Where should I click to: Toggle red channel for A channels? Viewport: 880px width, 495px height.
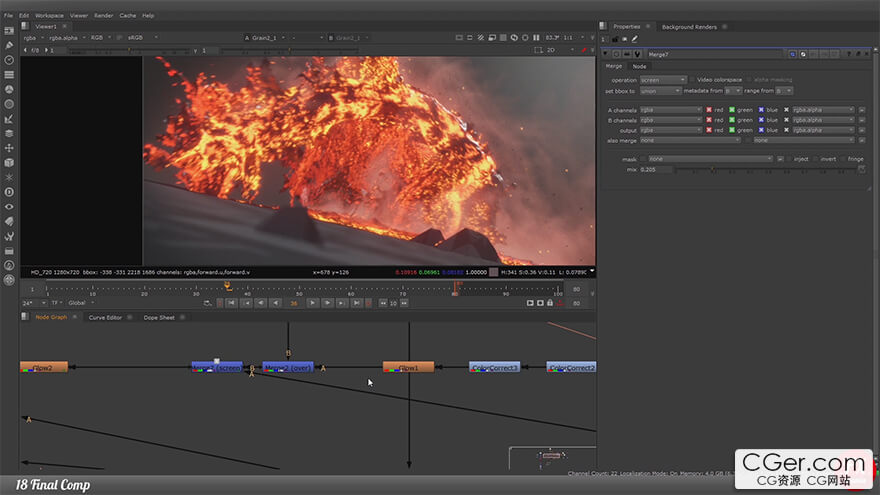point(709,110)
